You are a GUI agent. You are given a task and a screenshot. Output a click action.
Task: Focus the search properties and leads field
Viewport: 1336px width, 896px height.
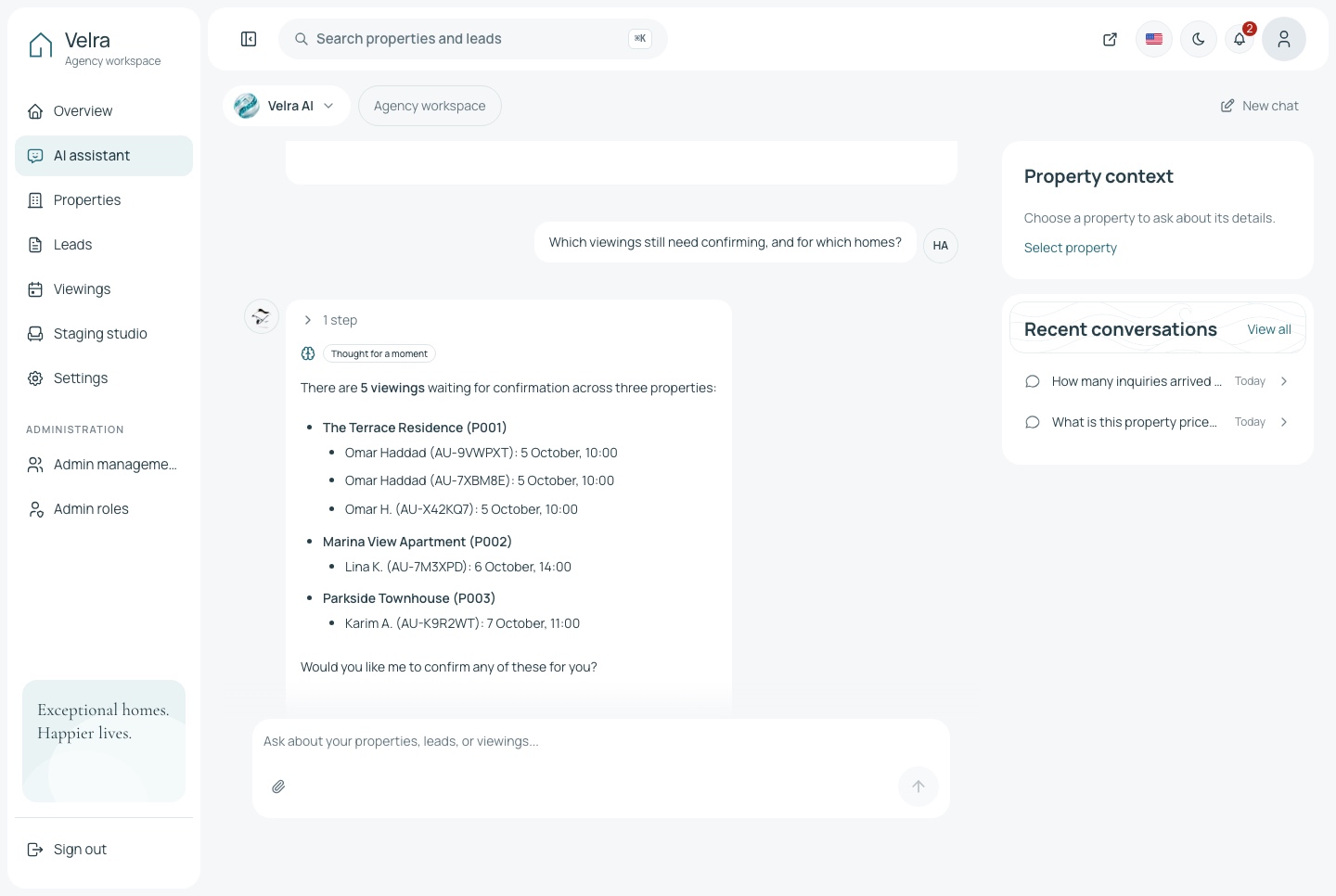point(473,39)
